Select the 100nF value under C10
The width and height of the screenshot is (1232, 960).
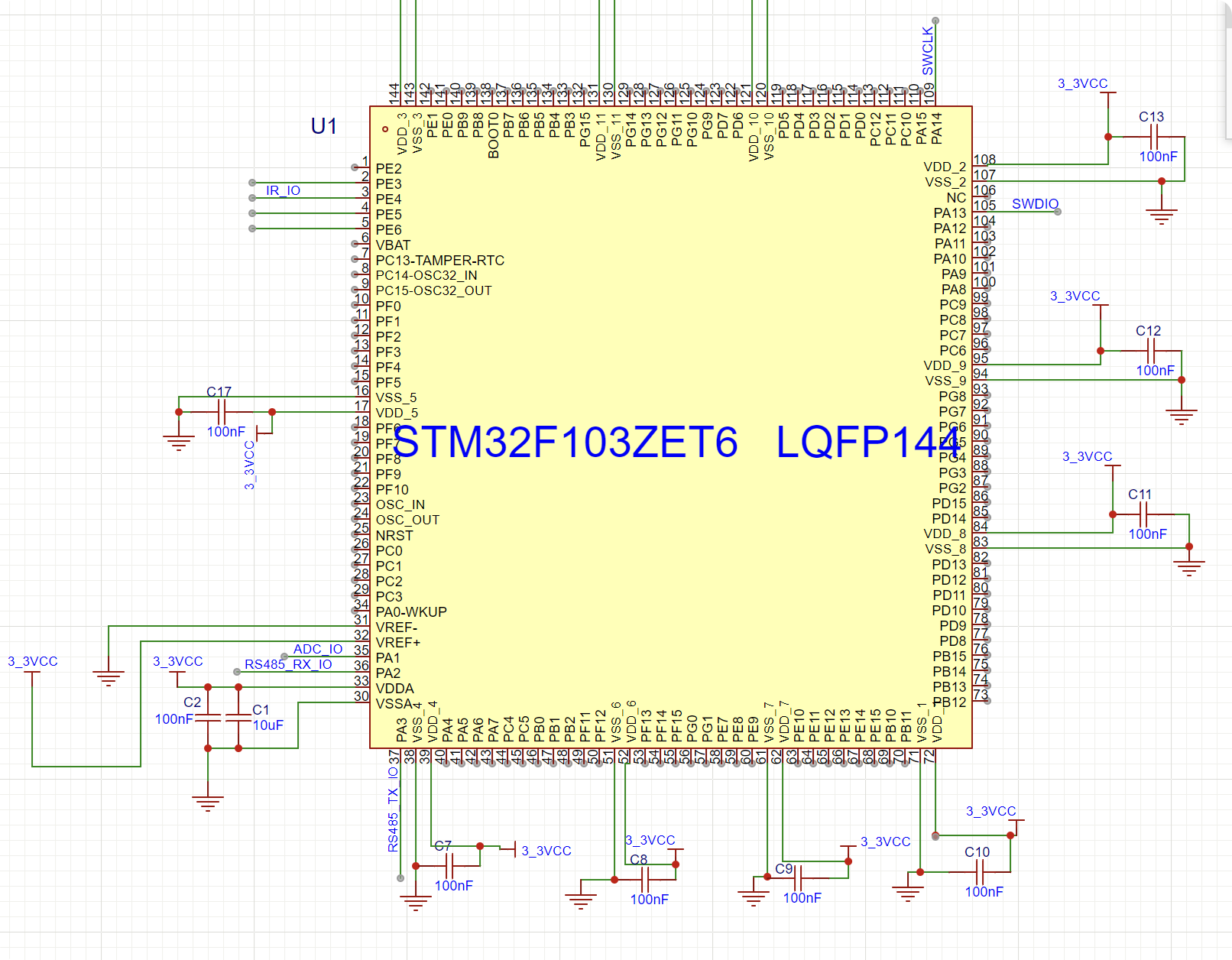click(x=984, y=892)
